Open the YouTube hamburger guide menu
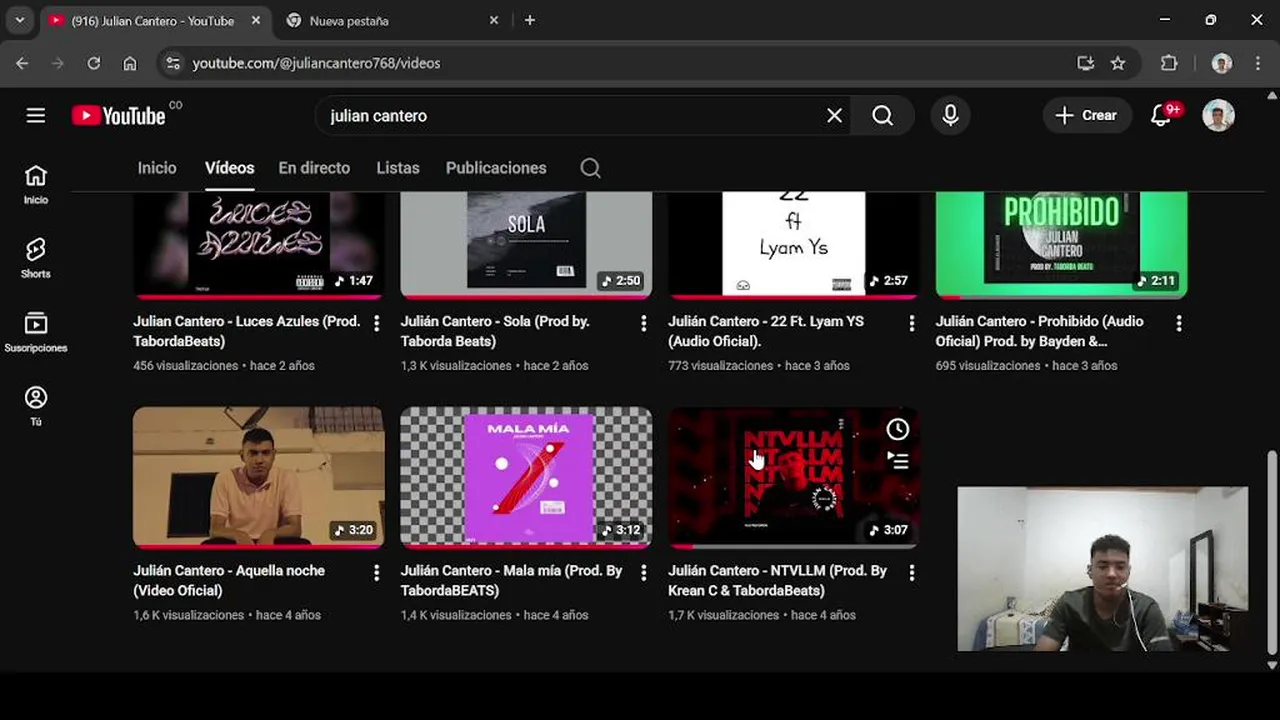The width and height of the screenshot is (1280, 720). tap(36, 116)
